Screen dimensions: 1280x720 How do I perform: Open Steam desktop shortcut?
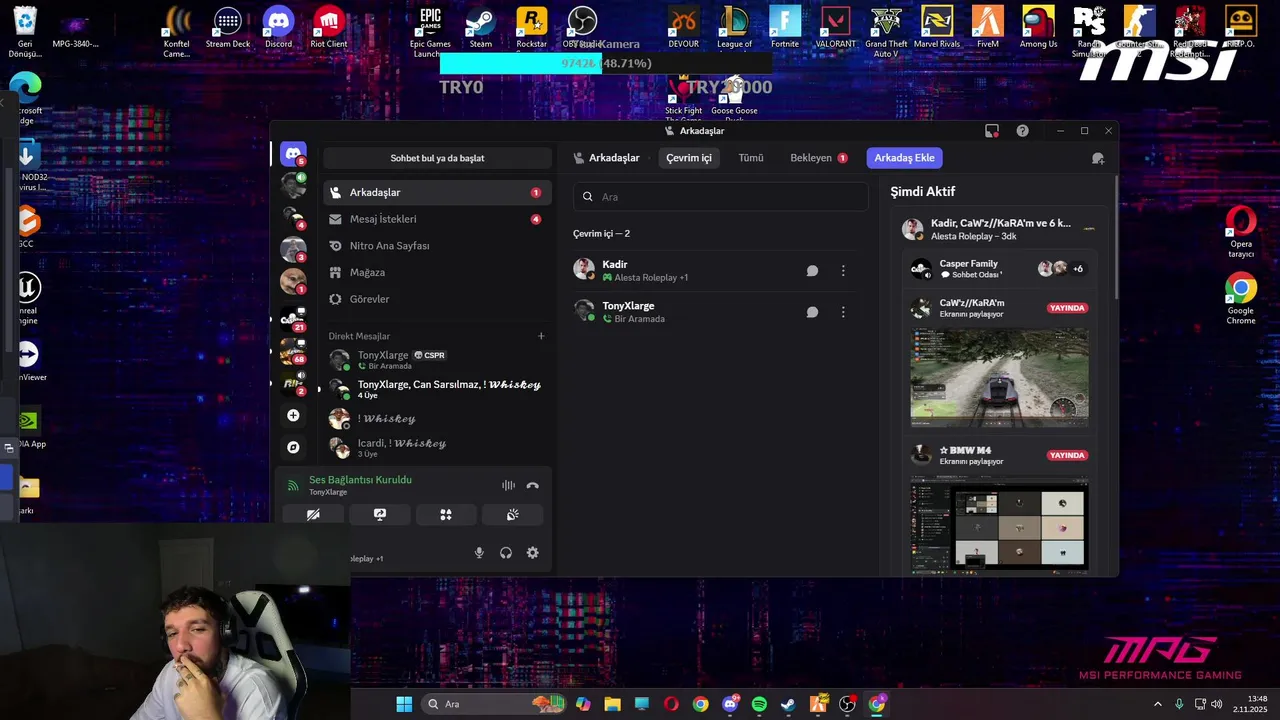[x=481, y=27]
